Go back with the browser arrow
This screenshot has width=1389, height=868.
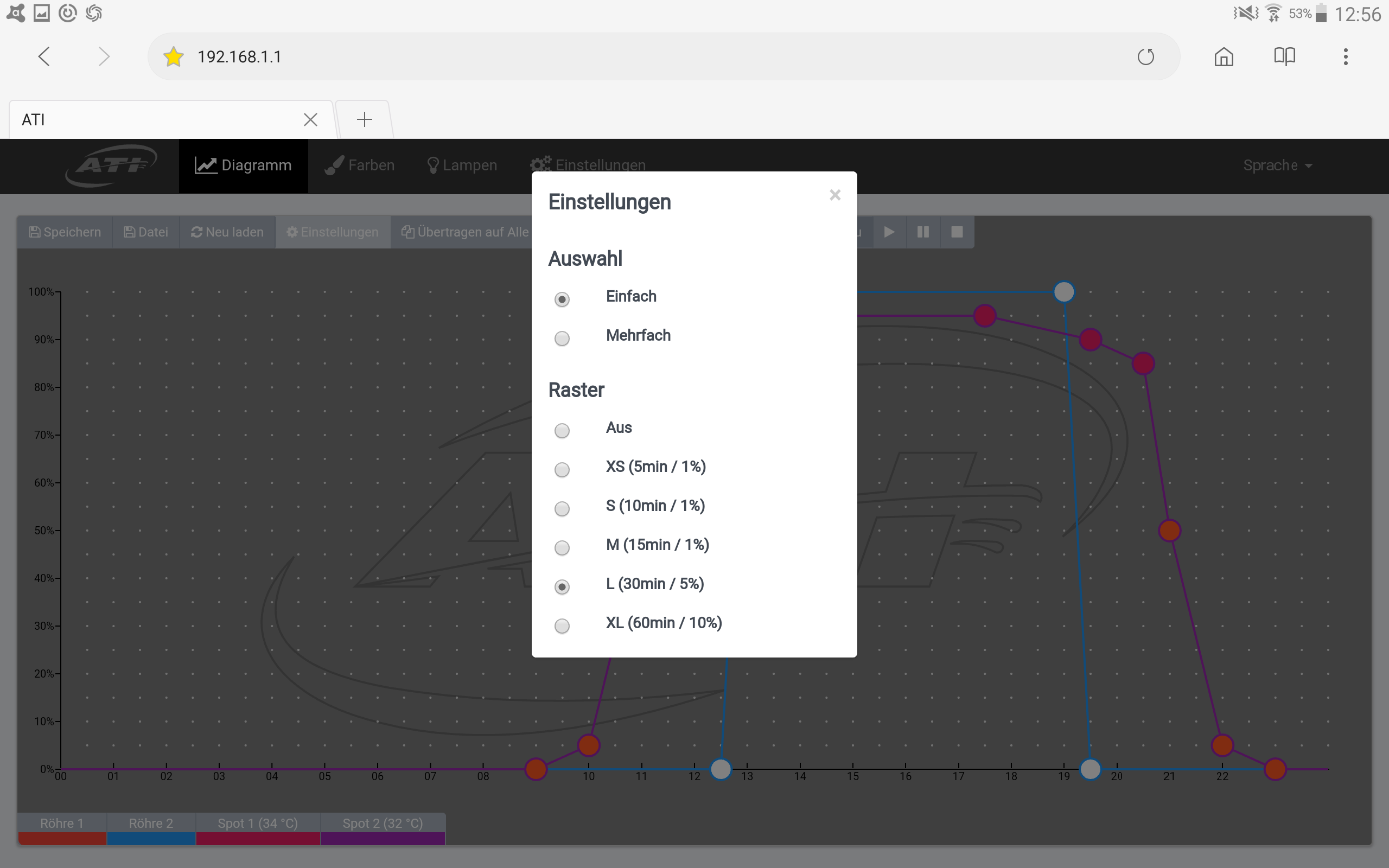pos(44,57)
